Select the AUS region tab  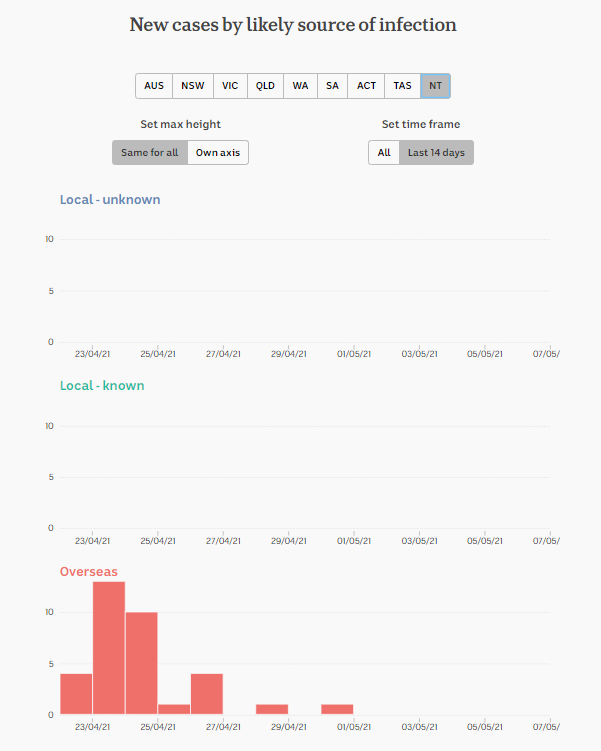pos(154,86)
